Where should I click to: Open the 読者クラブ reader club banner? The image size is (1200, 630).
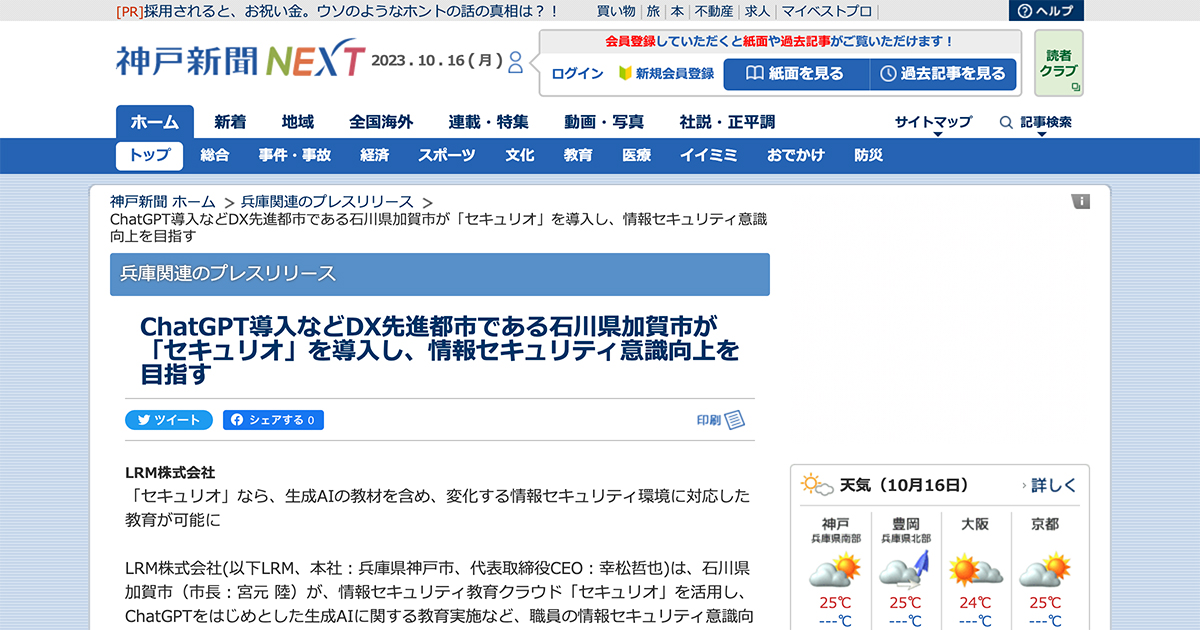click(x=1059, y=63)
